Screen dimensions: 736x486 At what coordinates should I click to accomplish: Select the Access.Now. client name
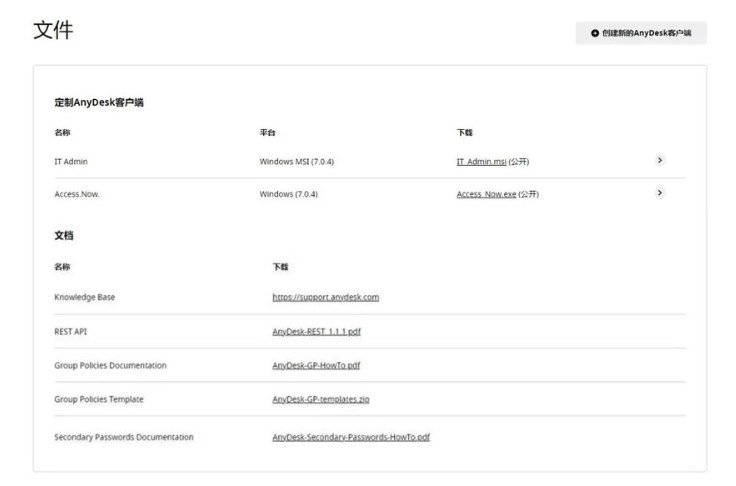(x=77, y=194)
